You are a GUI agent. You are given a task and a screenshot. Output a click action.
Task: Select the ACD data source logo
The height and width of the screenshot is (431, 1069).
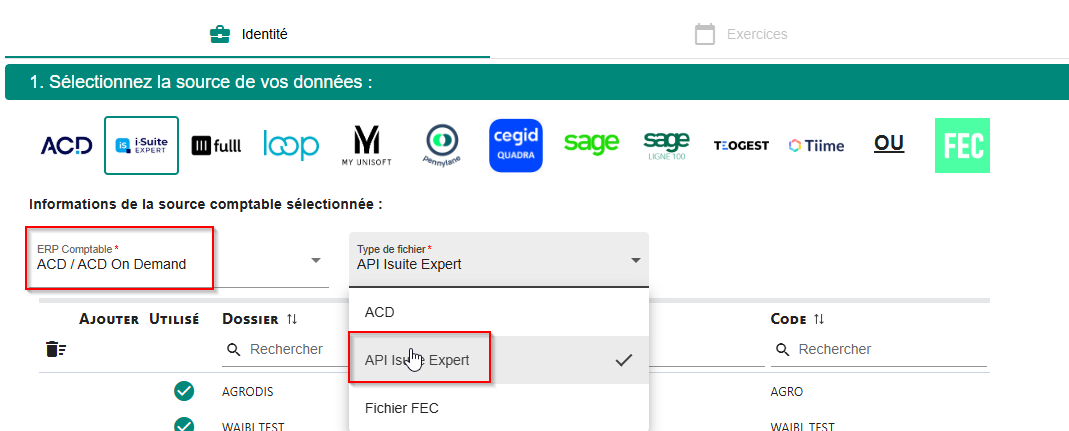point(66,145)
